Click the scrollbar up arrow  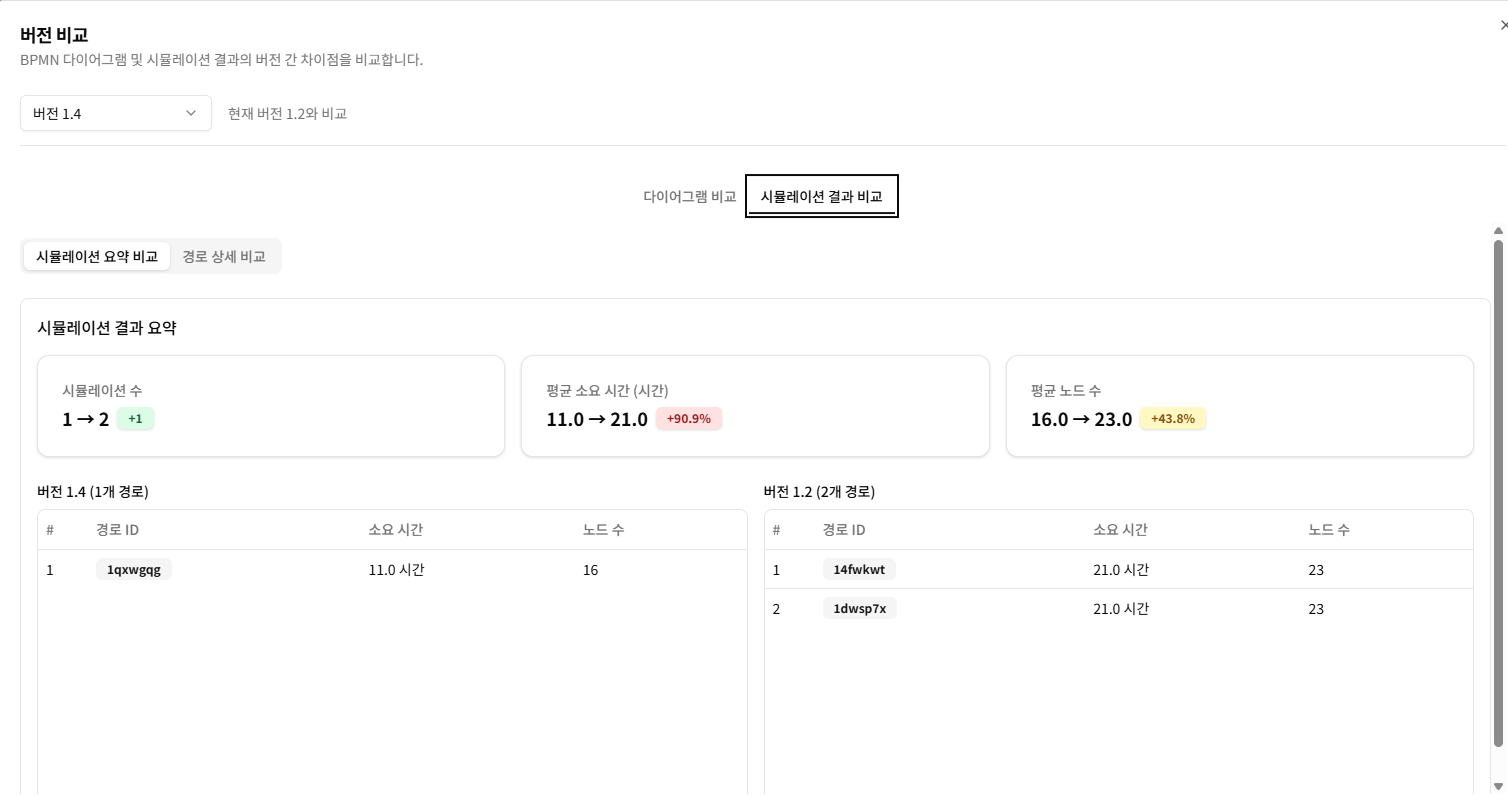click(x=1498, y=231)
